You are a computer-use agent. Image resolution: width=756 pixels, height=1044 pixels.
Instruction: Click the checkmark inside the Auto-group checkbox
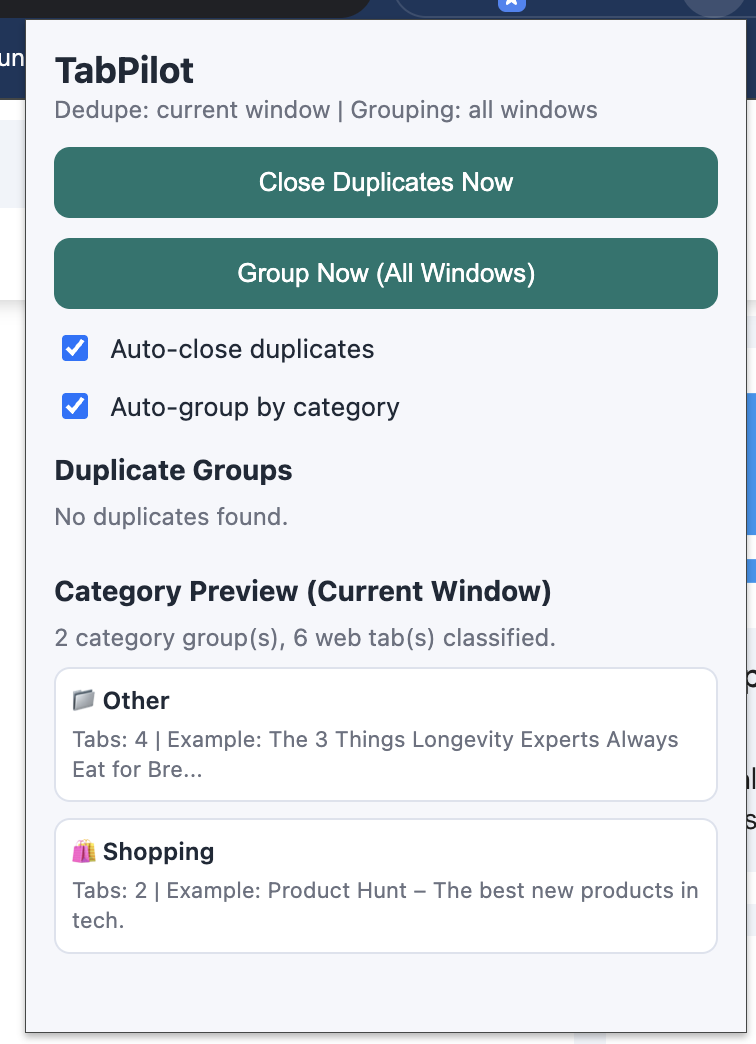point(75,407)
